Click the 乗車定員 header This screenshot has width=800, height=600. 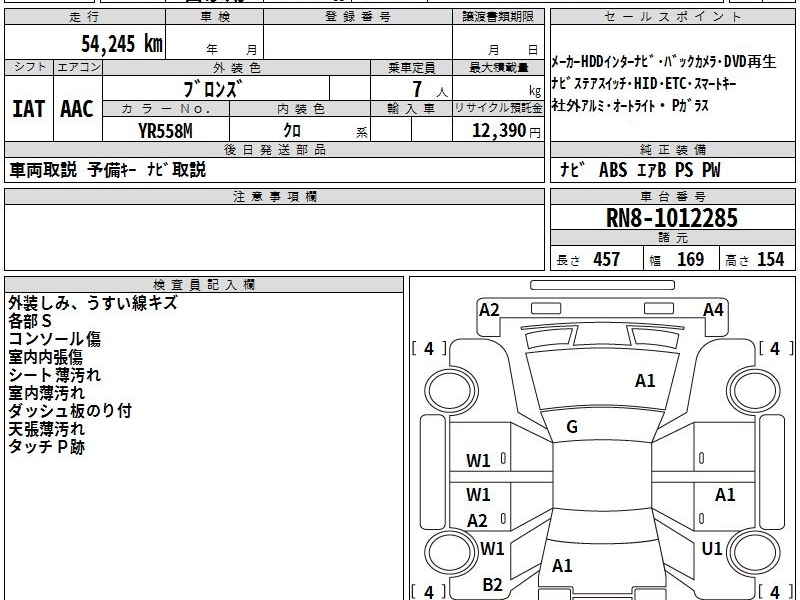[411, 67]
